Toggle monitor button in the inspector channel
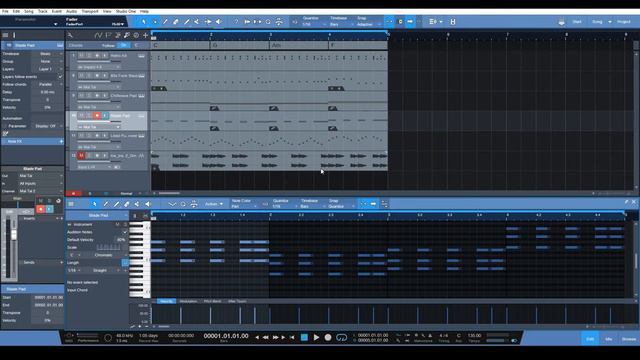 [49, 209]
